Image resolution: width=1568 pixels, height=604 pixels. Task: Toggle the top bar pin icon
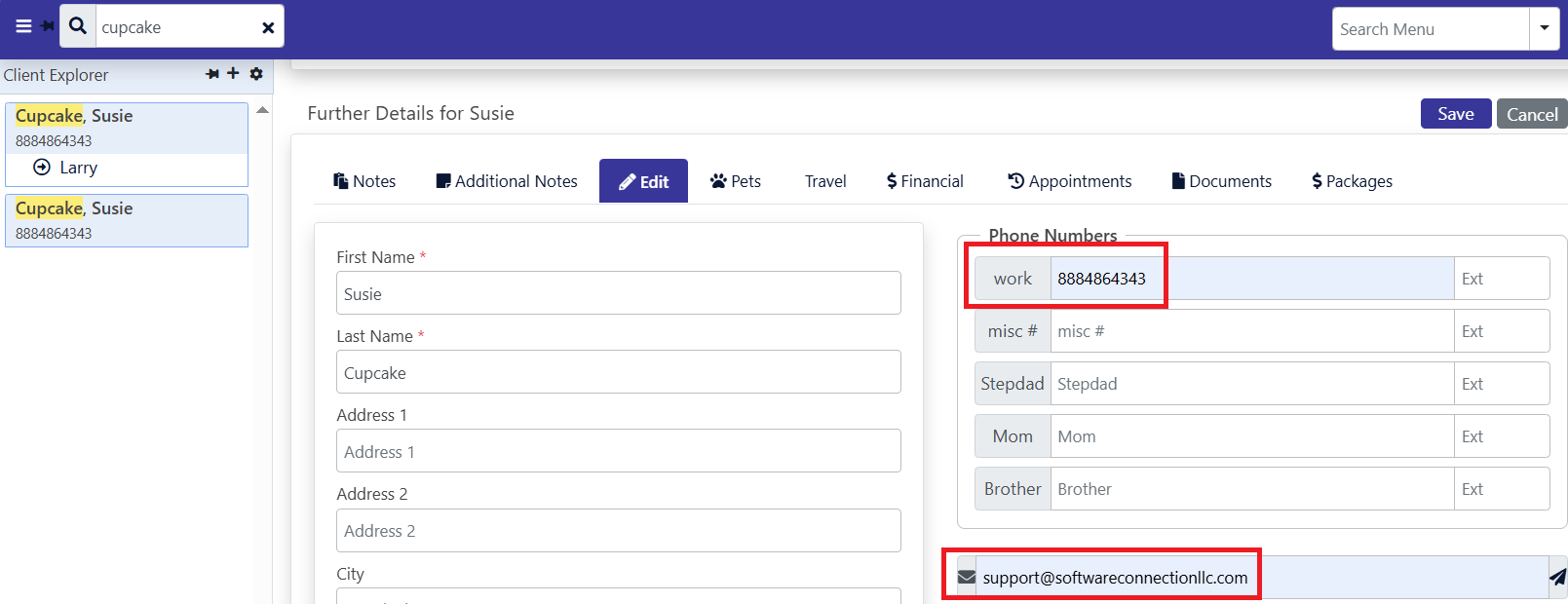[48, 26]
